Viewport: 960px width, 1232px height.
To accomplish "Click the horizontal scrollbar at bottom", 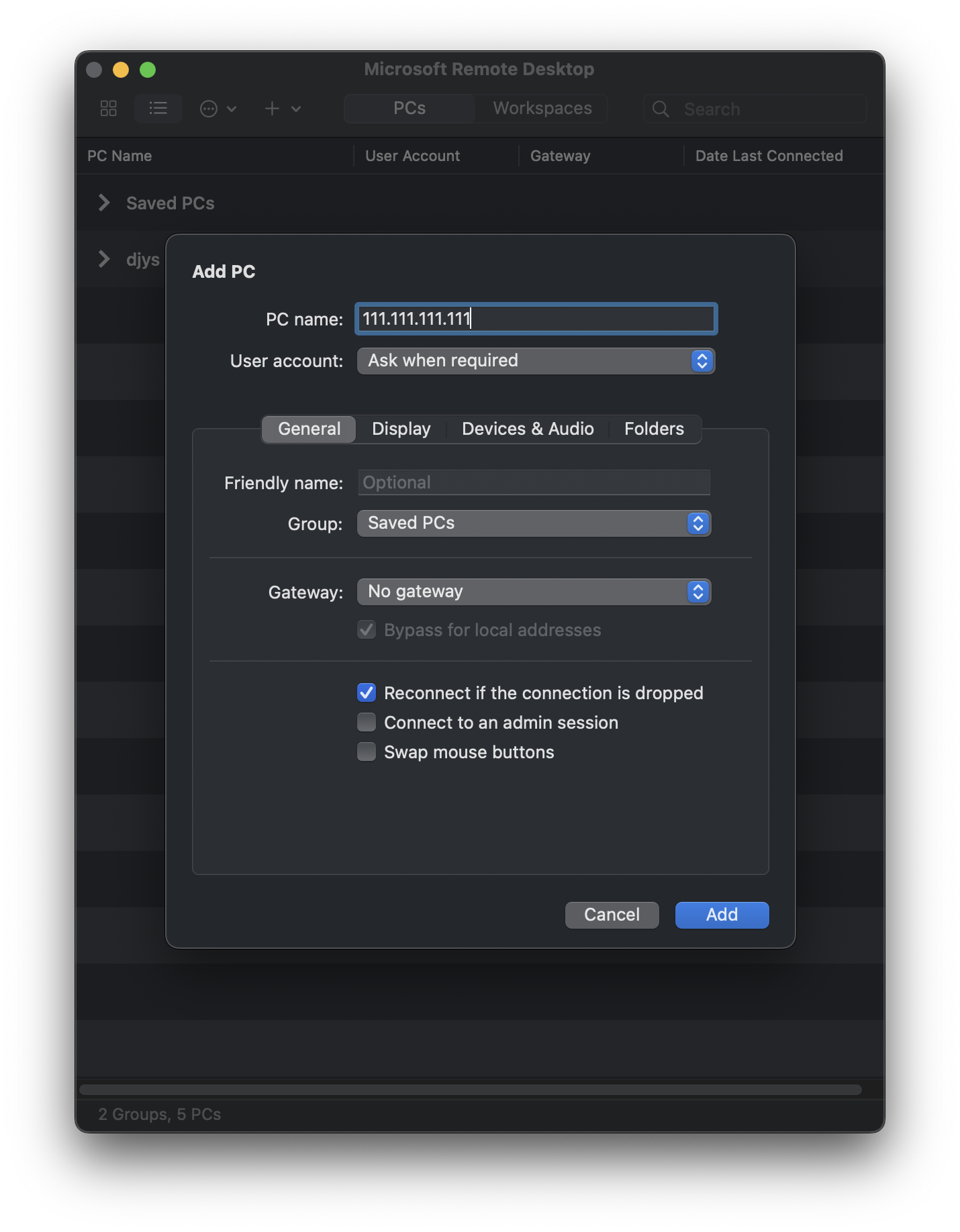I will click(470, 1090).
